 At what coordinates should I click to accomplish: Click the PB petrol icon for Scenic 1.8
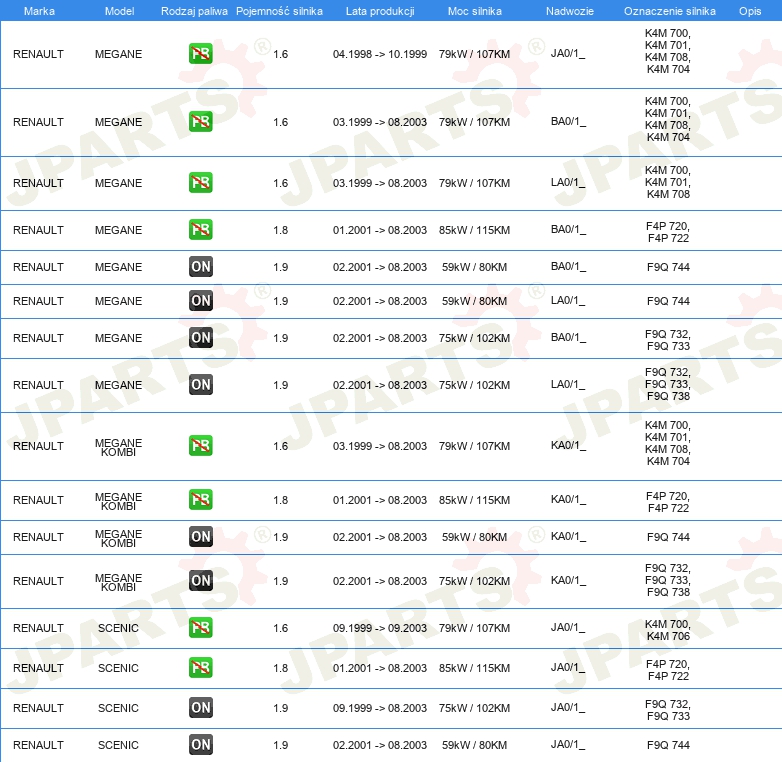[x=200, y=667]
